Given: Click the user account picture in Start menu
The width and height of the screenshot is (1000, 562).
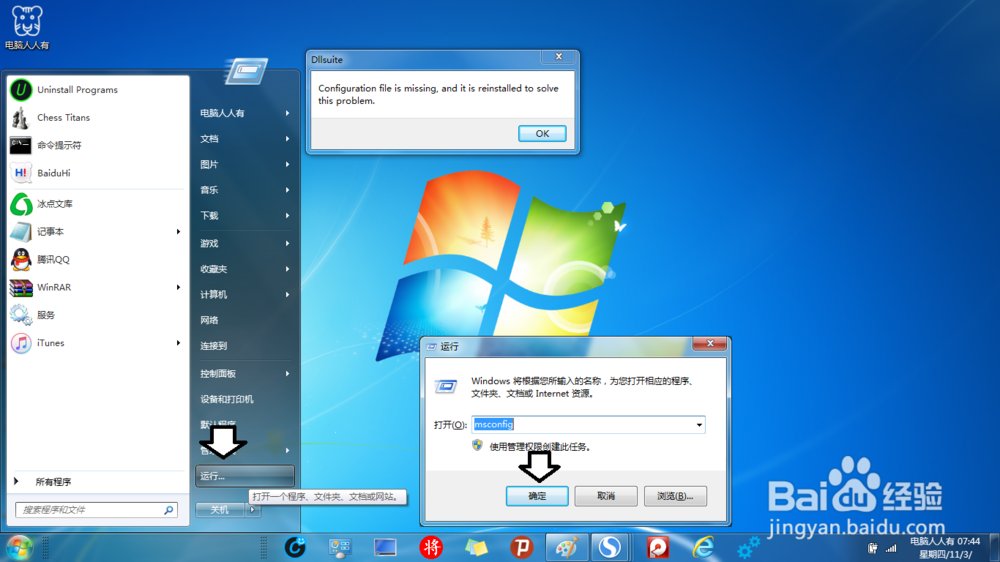Looking at the screenshot, I should click(246, 71).
